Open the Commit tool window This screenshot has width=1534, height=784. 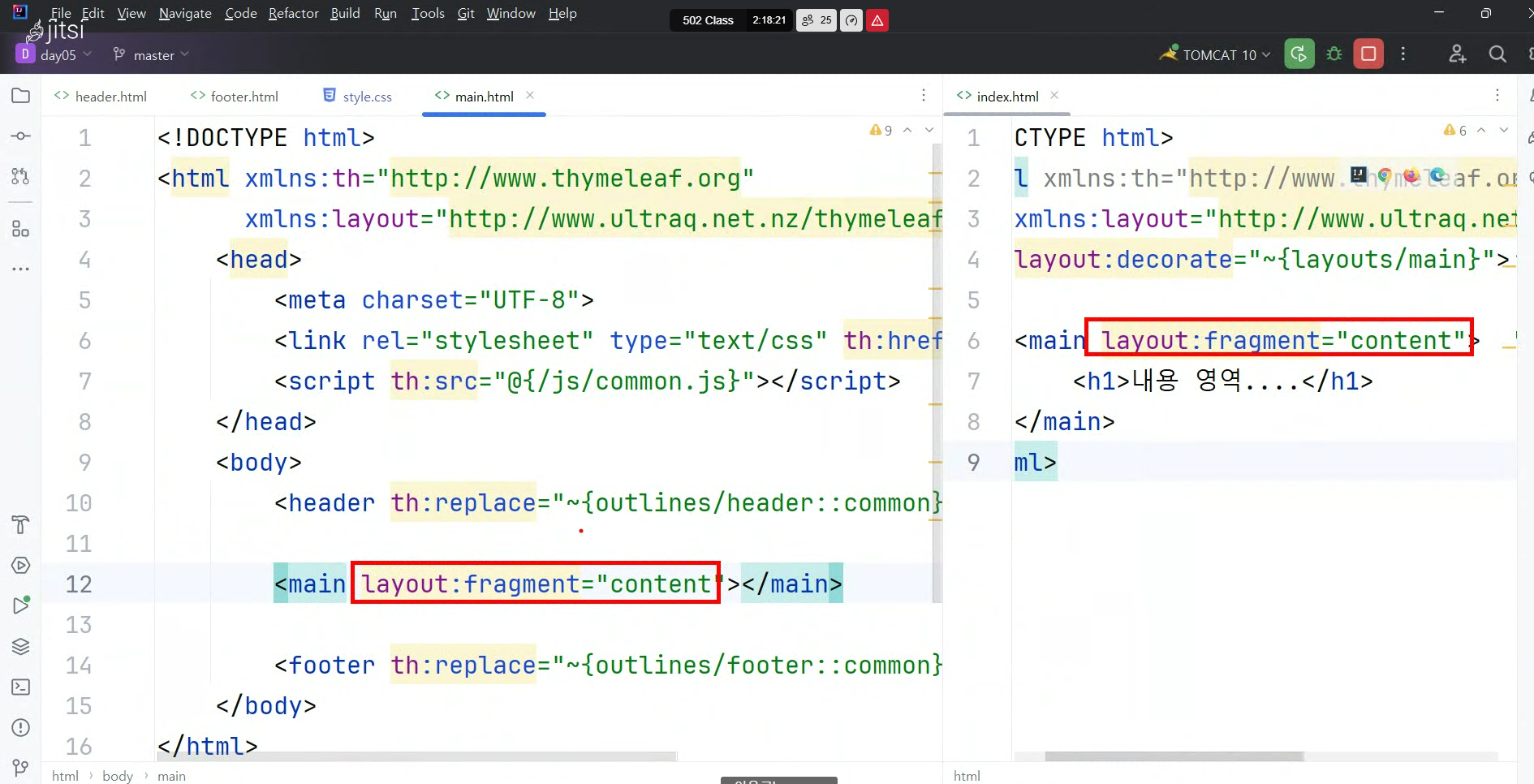point(21,136)
